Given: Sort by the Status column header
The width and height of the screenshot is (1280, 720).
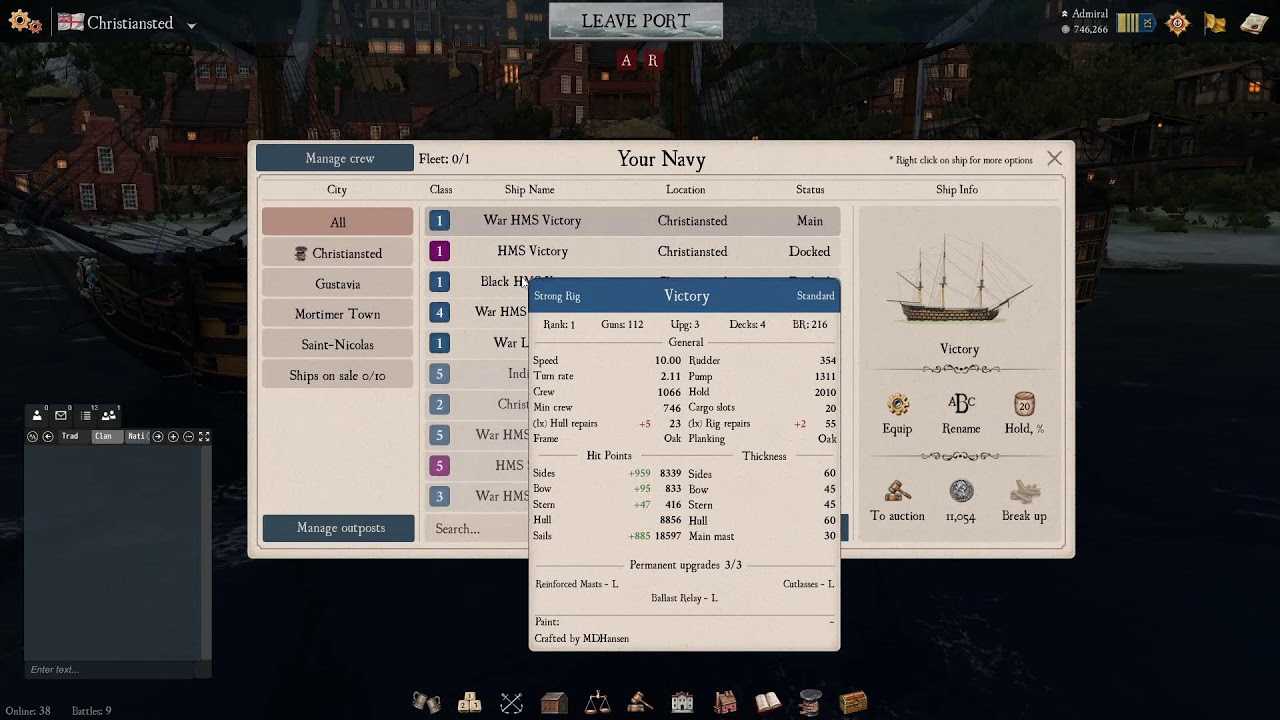Looking at the screenshot, I should point(810,189).
